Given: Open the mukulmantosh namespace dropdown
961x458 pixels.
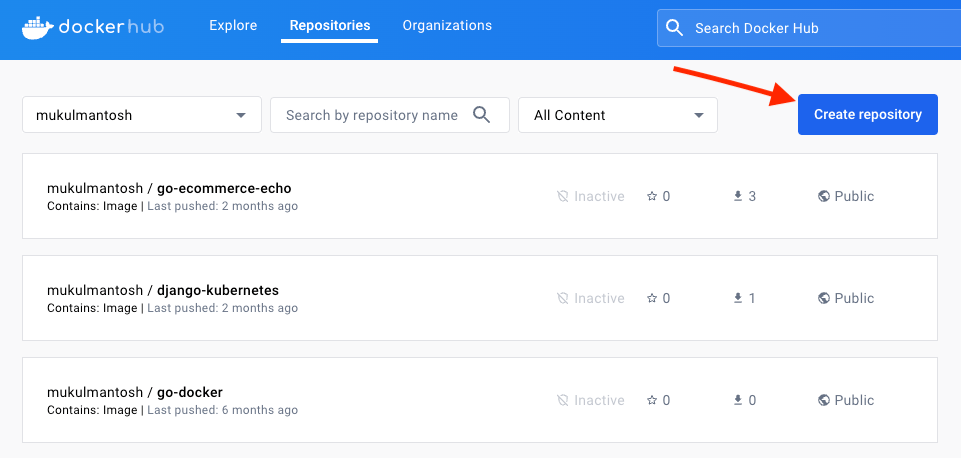Looking at the screenshot, I should (x=141, y=115).
